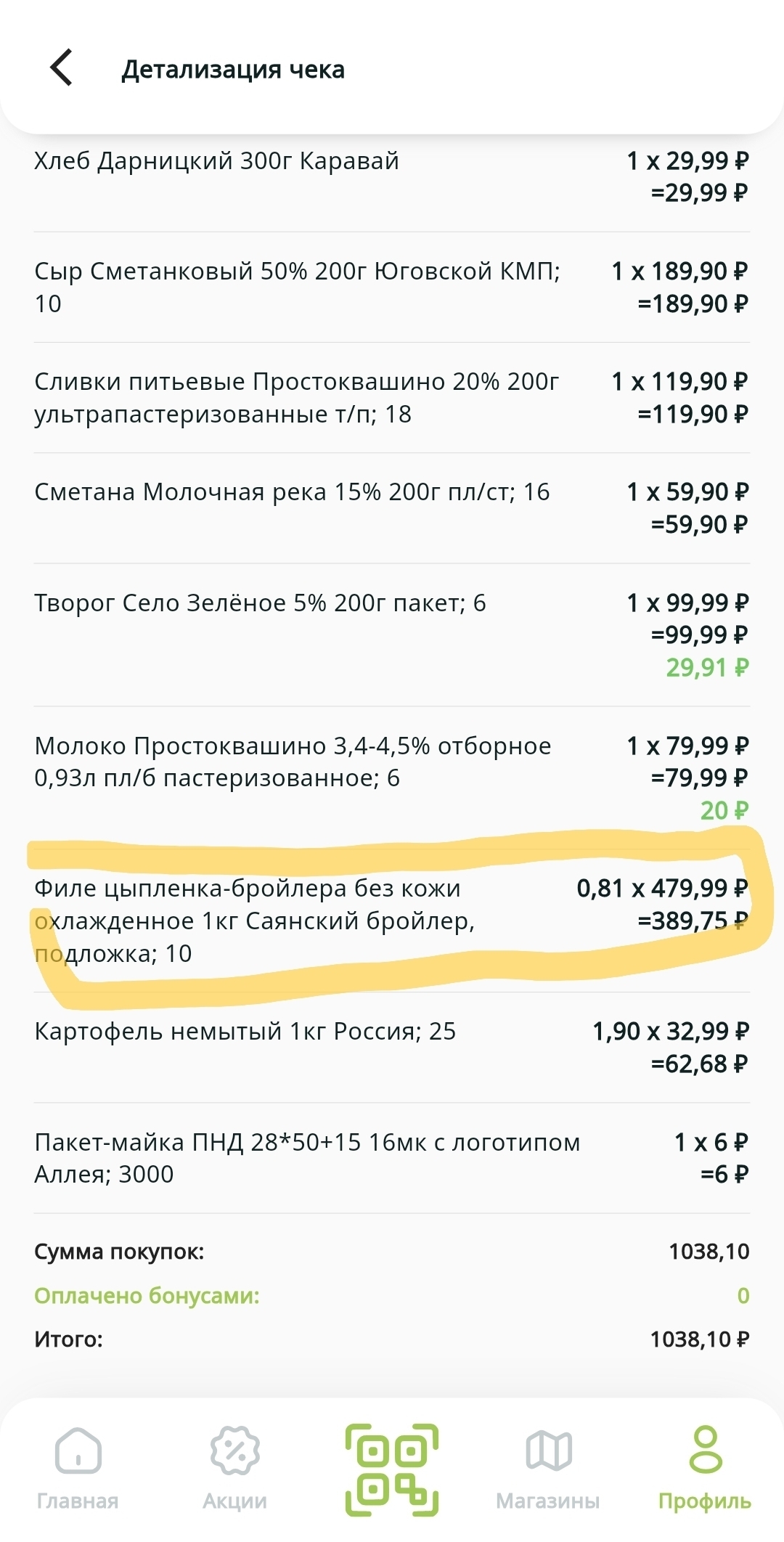Switch to the Акции tab label
Image resolution: width=784 pixels, height=1542 pixels.
234,1501
